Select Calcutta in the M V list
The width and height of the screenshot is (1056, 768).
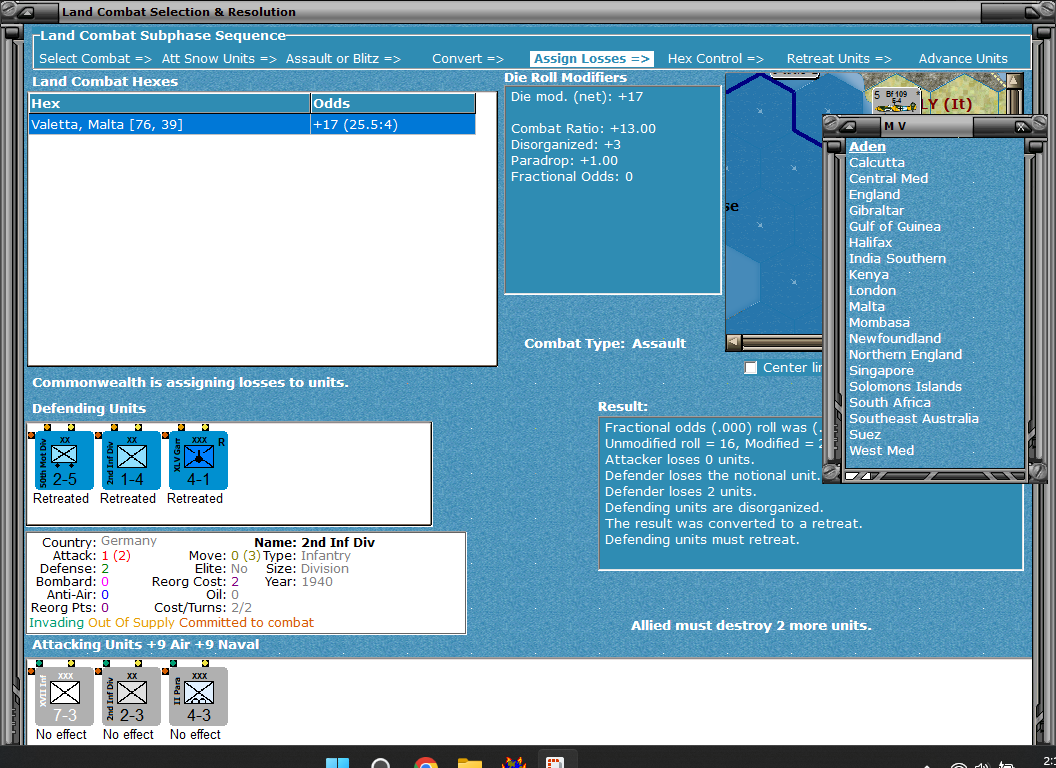876,162
